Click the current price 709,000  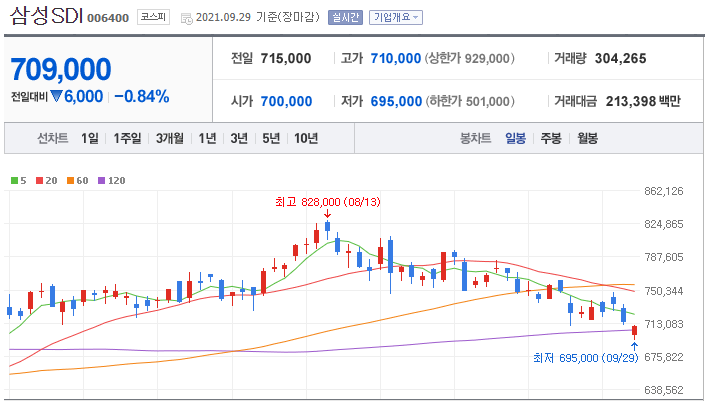(x=61, y=69)
